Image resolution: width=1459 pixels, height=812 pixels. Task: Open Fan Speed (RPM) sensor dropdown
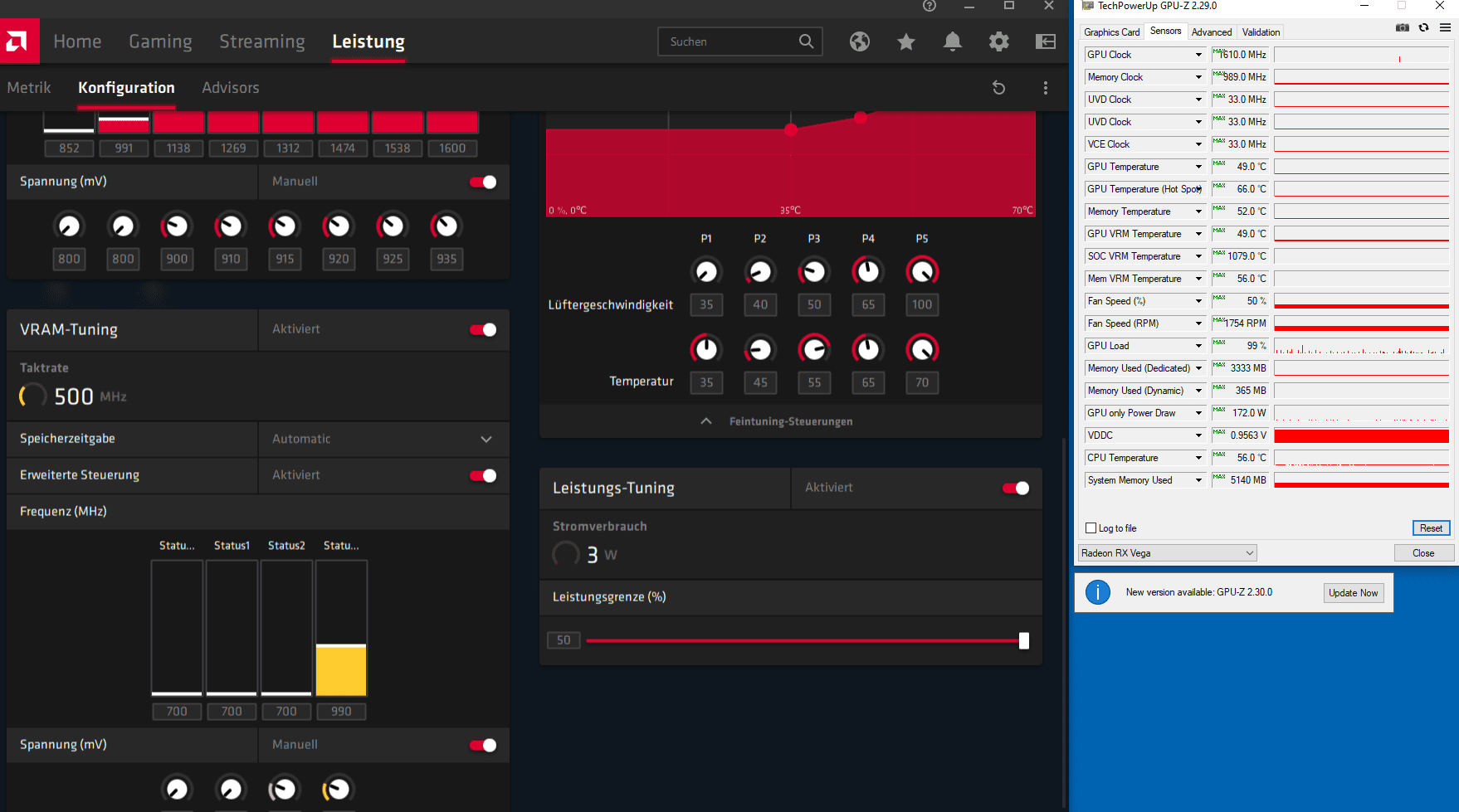tap(1198, 323)
